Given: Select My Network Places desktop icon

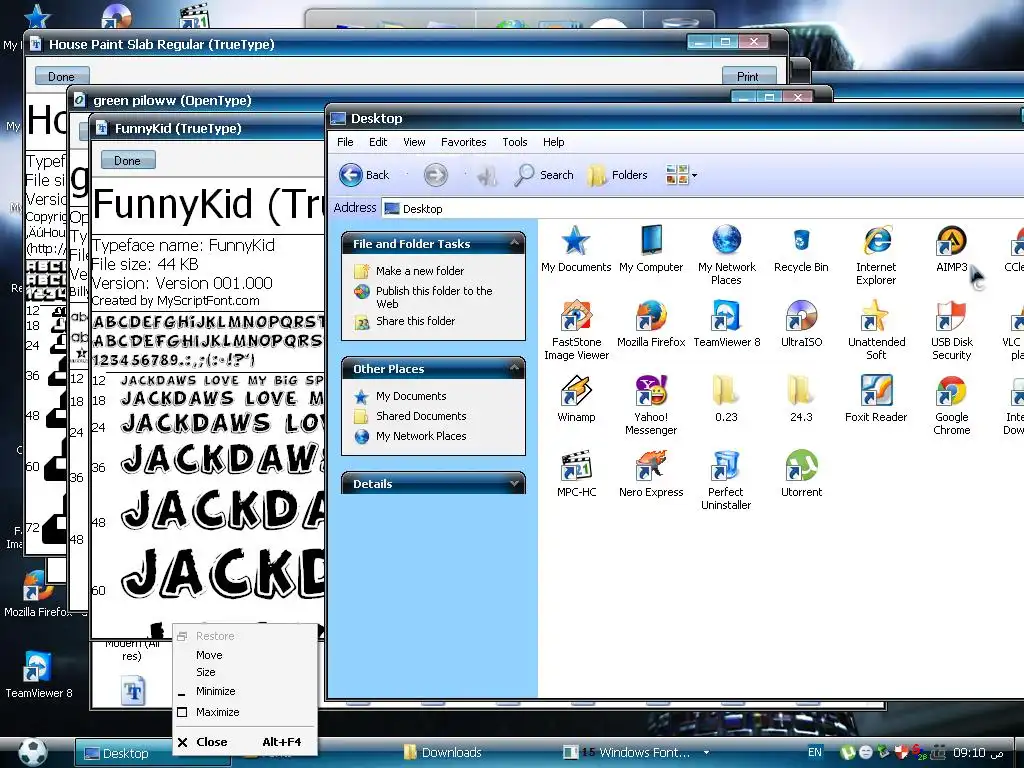Looking at the screenshot, I should pyautogui.click(x=726, y=255).
